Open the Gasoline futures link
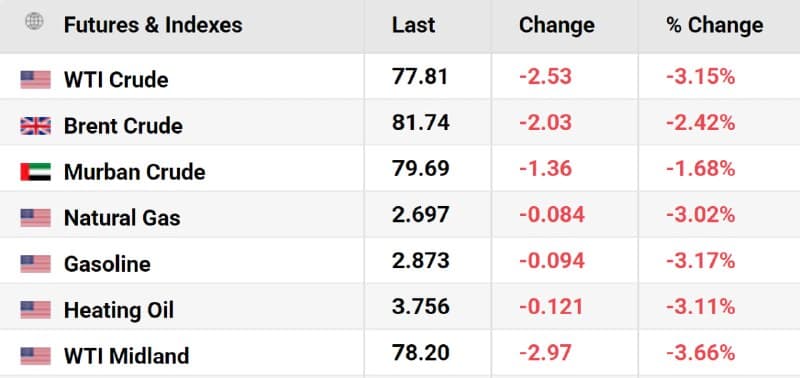800x378 pixels. click(x=107, y=264)
